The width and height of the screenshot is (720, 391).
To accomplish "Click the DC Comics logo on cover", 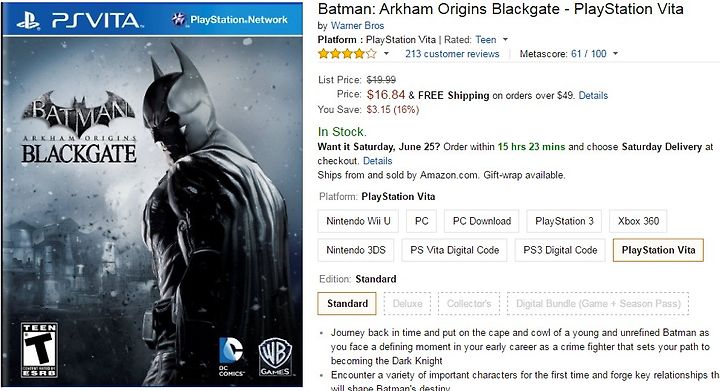I will 231,357.
